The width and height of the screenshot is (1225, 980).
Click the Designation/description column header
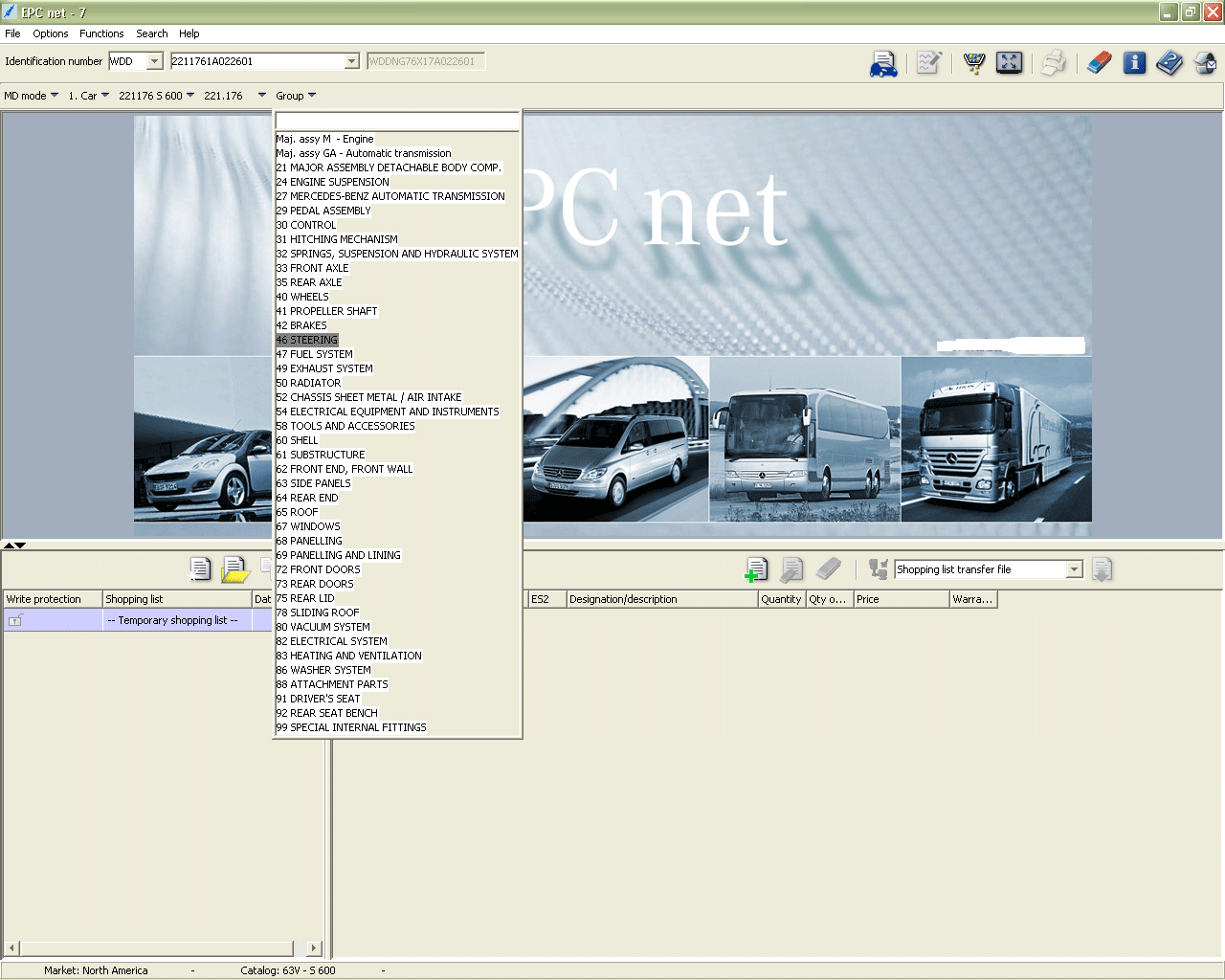[x=661, y=599]
